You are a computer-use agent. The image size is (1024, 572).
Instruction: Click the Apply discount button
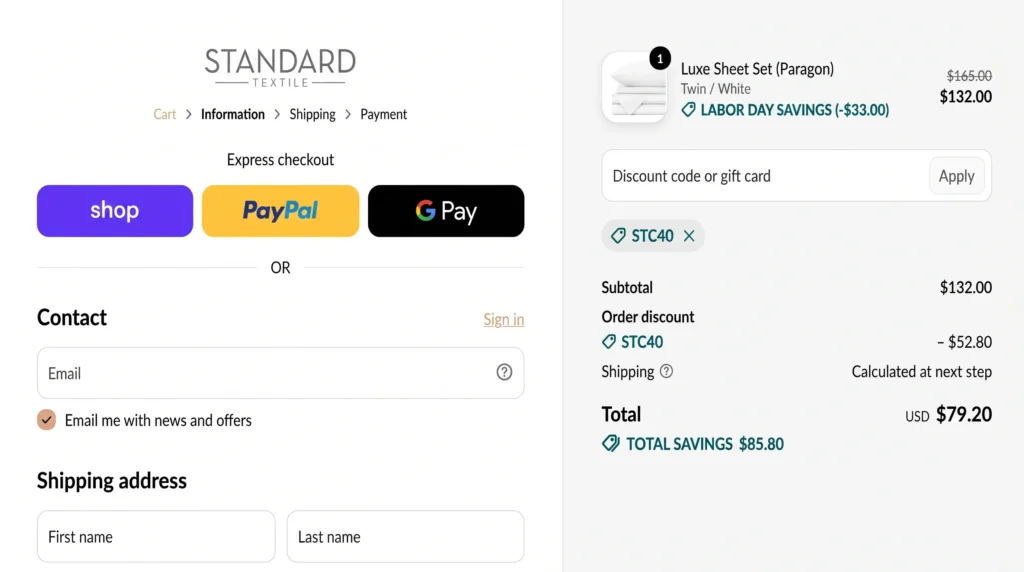click(956, 176)
